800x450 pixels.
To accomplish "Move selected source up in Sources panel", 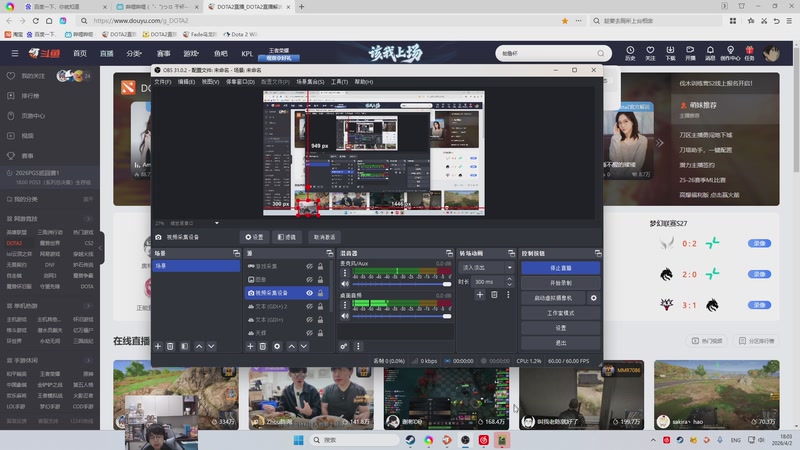I will (291, 346).
